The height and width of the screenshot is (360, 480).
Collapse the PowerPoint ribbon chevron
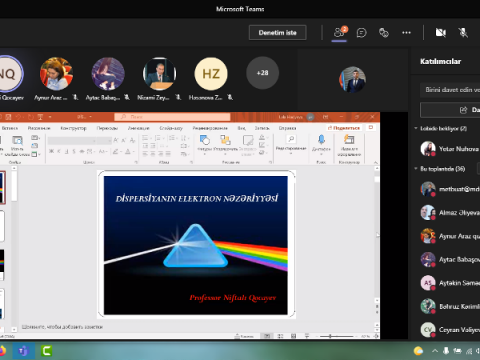(x=375, y=162)
